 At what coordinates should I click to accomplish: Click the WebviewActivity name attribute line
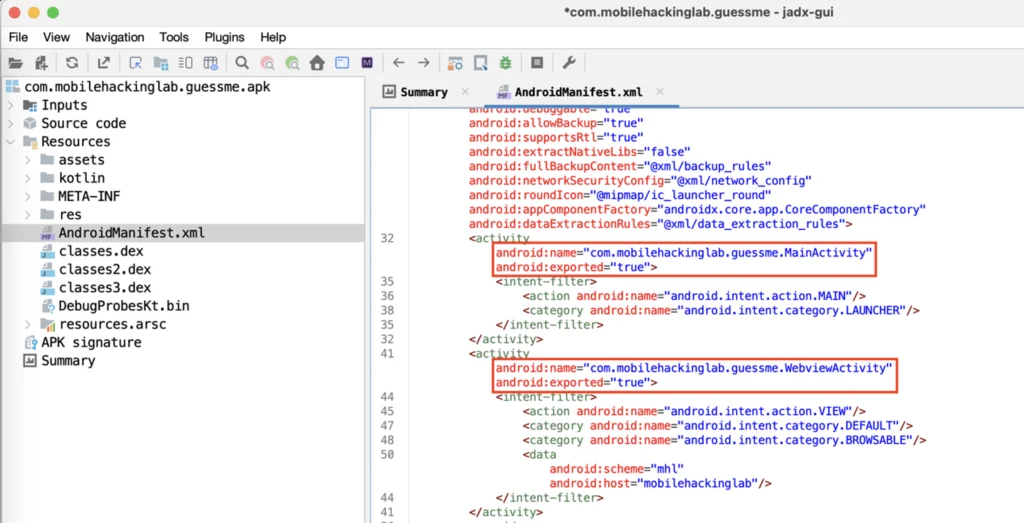(692, 368)
